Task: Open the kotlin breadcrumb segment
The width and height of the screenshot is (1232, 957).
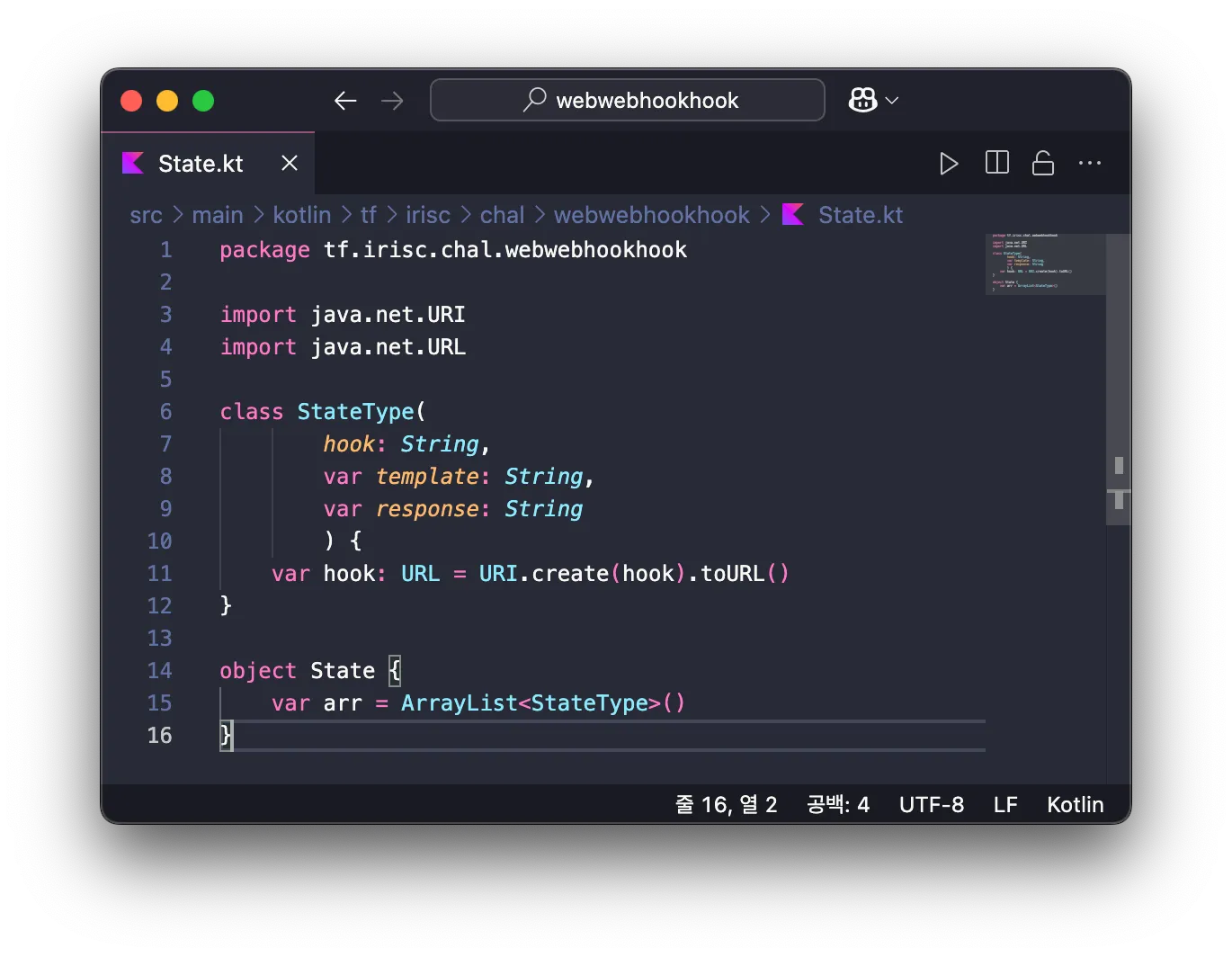Action: click(x=301, y=215)
